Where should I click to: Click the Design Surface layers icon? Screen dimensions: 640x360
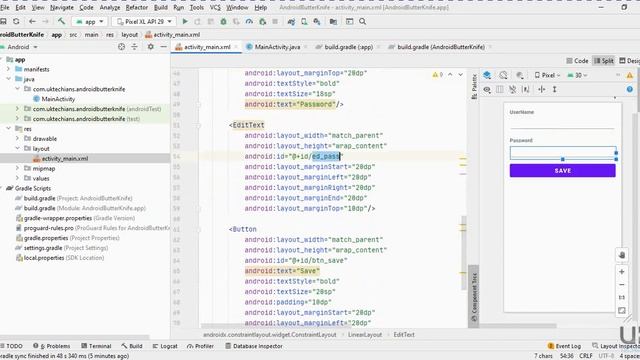click(x=487, y=75)
